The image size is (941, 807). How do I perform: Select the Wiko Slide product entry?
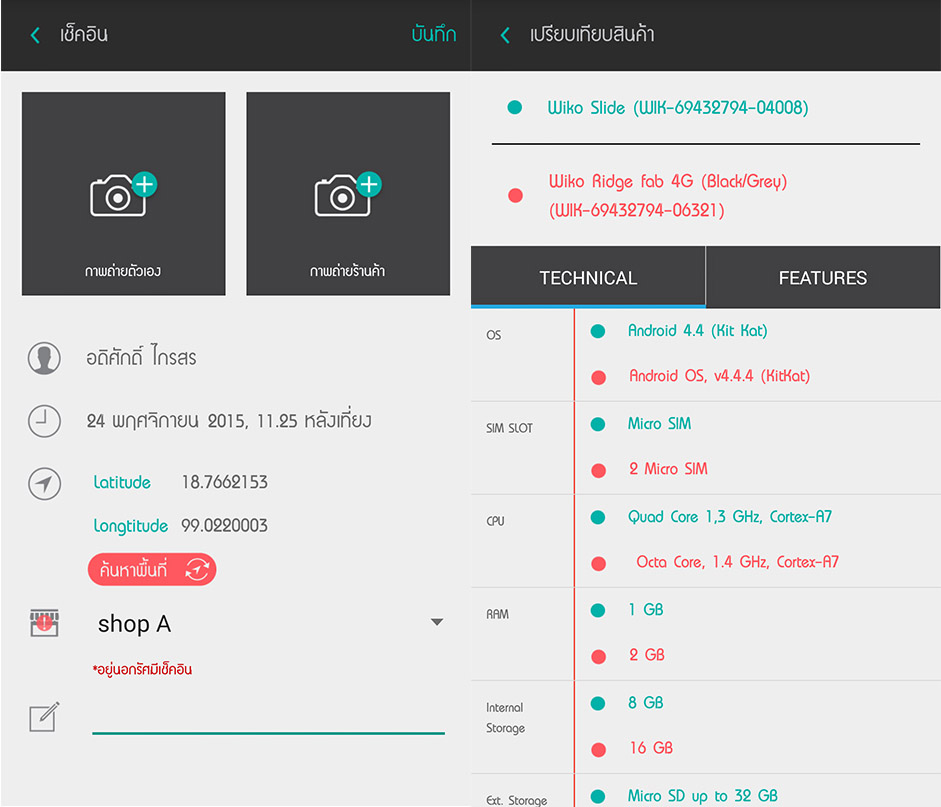[677, 107]
